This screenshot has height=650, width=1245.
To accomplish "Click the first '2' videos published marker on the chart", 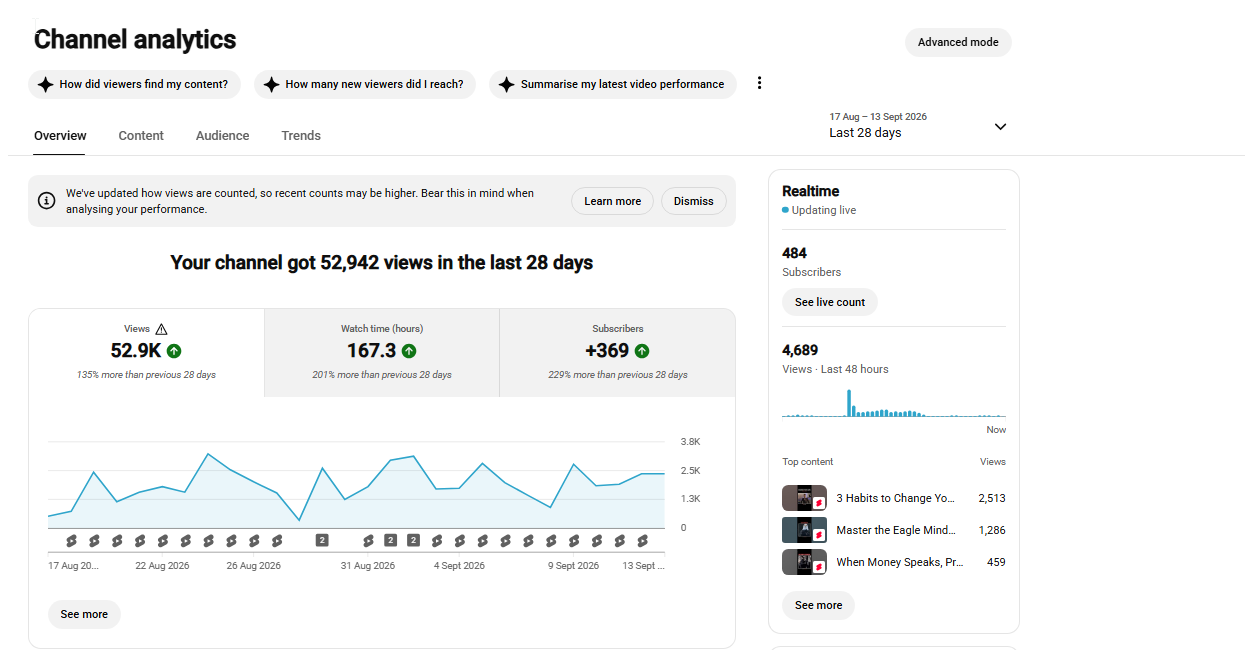I will click(x=322, y=540).
